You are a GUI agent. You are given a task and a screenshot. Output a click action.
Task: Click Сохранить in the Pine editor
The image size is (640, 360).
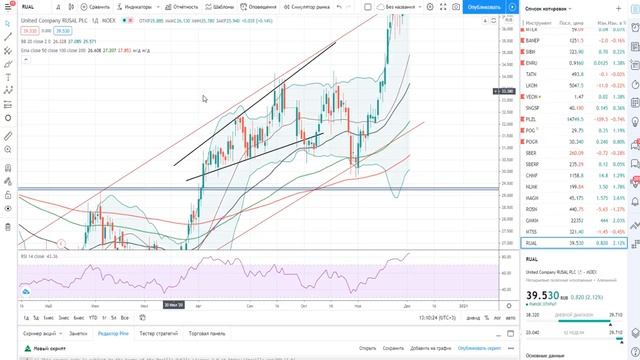click(393, 348)
